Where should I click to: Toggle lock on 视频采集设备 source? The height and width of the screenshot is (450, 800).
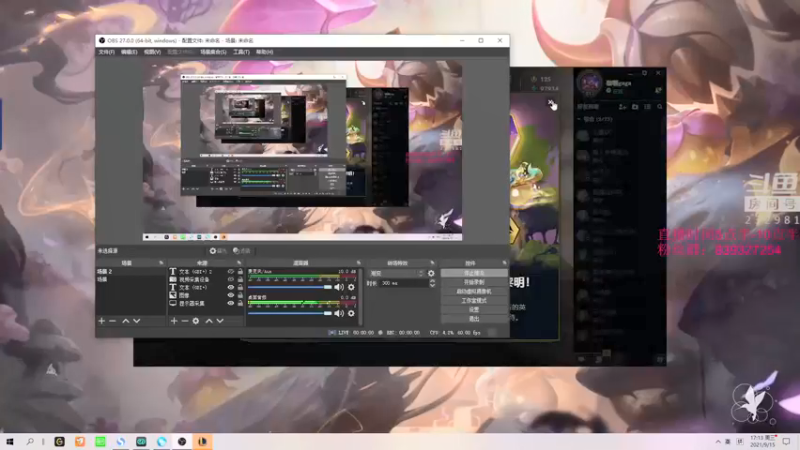240,280
